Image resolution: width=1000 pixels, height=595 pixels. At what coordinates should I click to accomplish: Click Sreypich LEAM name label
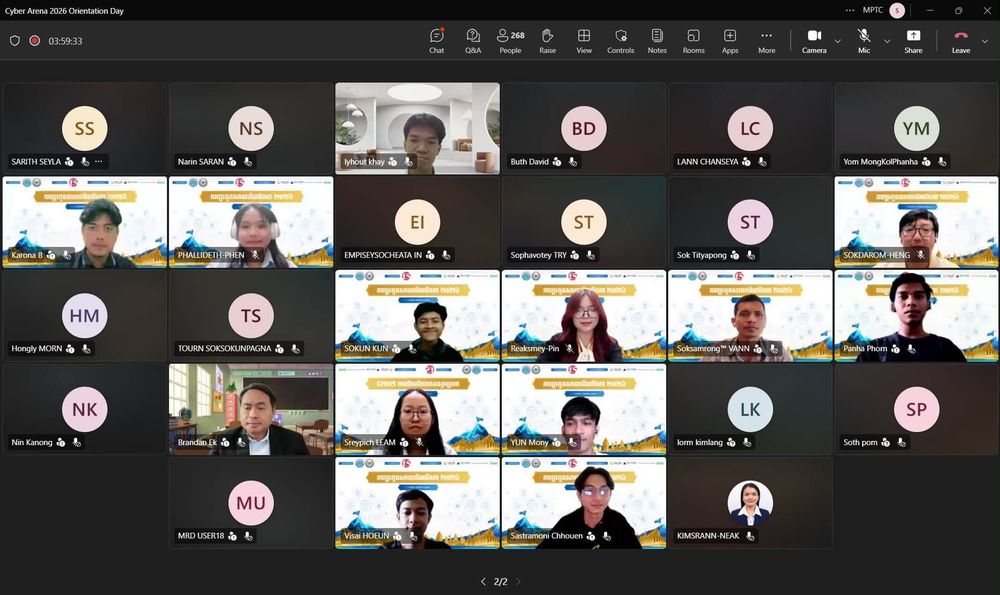click(x=369, y=443)
